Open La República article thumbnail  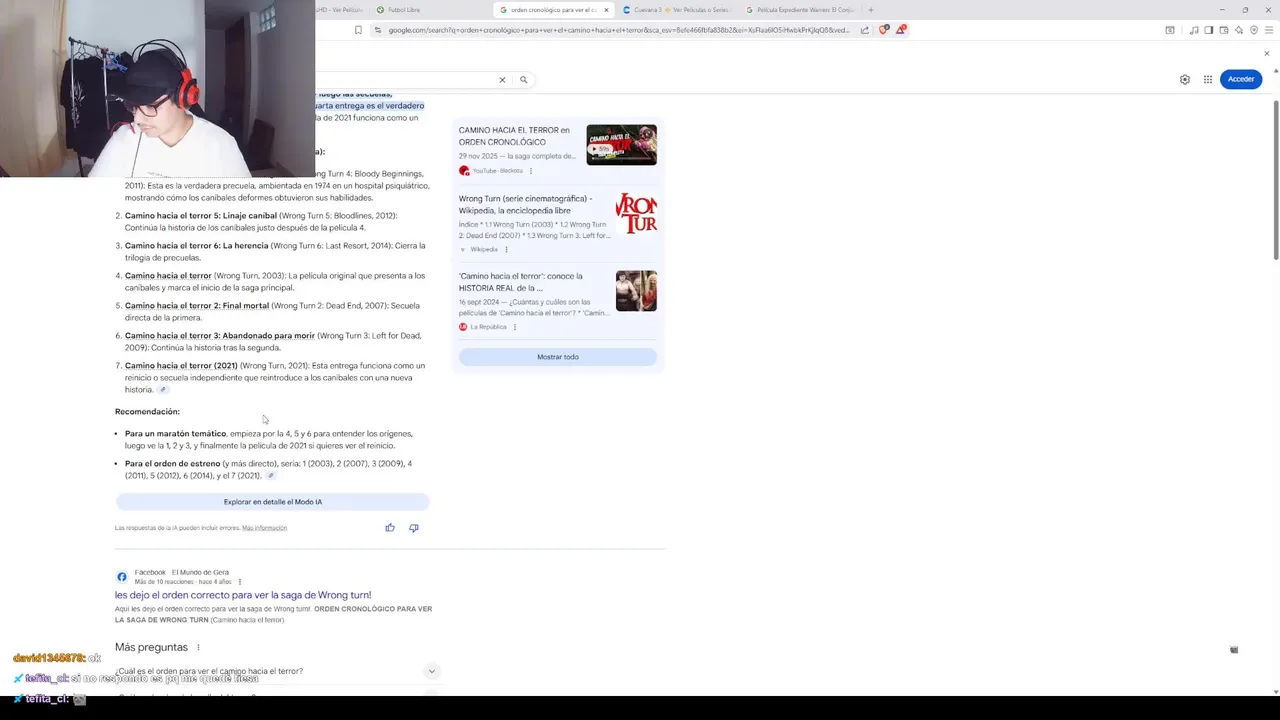(x=636, y=291)
